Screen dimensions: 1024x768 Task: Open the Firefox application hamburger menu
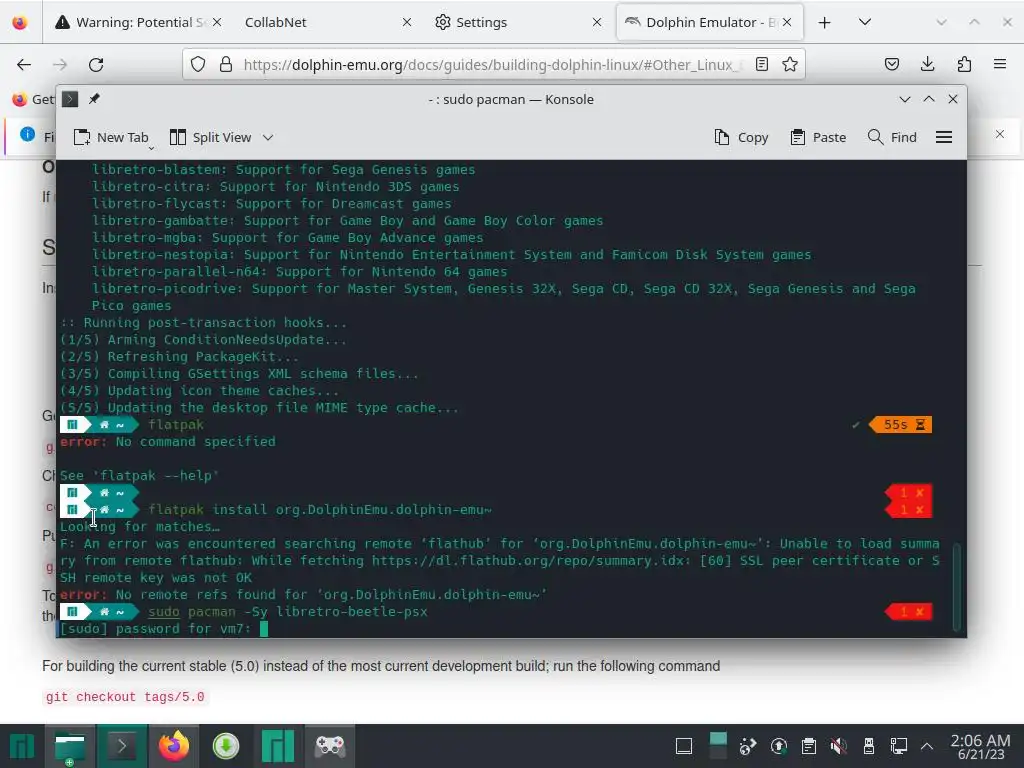click(x=999, y=64)
